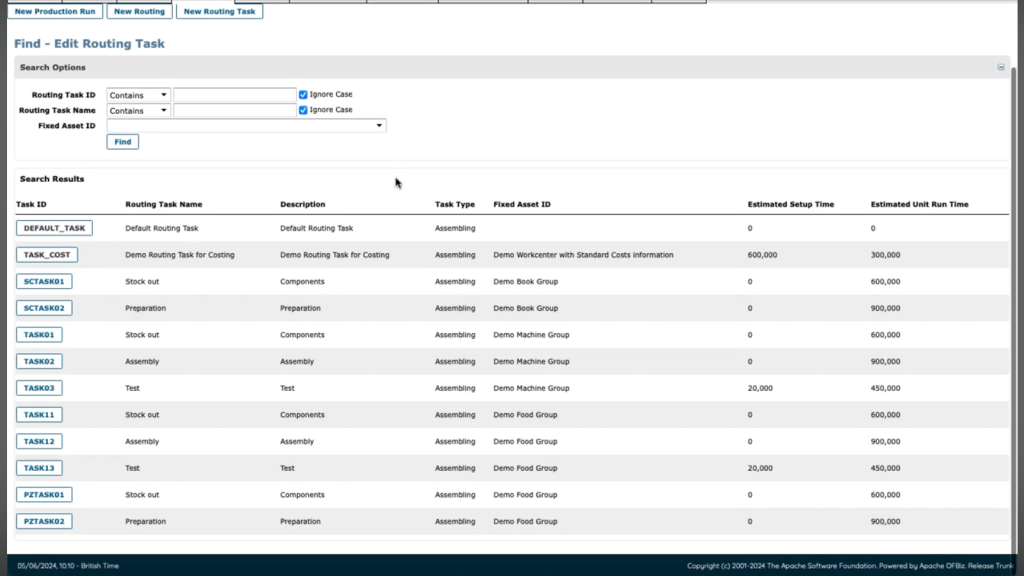
Task: Toggle Ignore Case for Routing Task ID
Action: [303, 95]
